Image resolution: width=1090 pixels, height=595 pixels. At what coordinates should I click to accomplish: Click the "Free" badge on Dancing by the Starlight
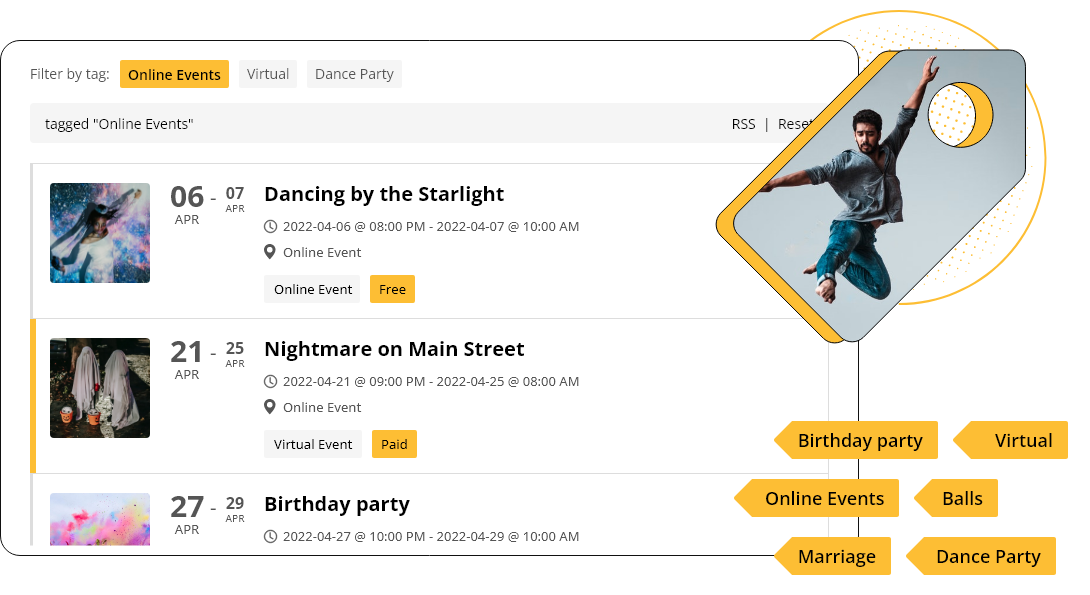tap(392, 289)
